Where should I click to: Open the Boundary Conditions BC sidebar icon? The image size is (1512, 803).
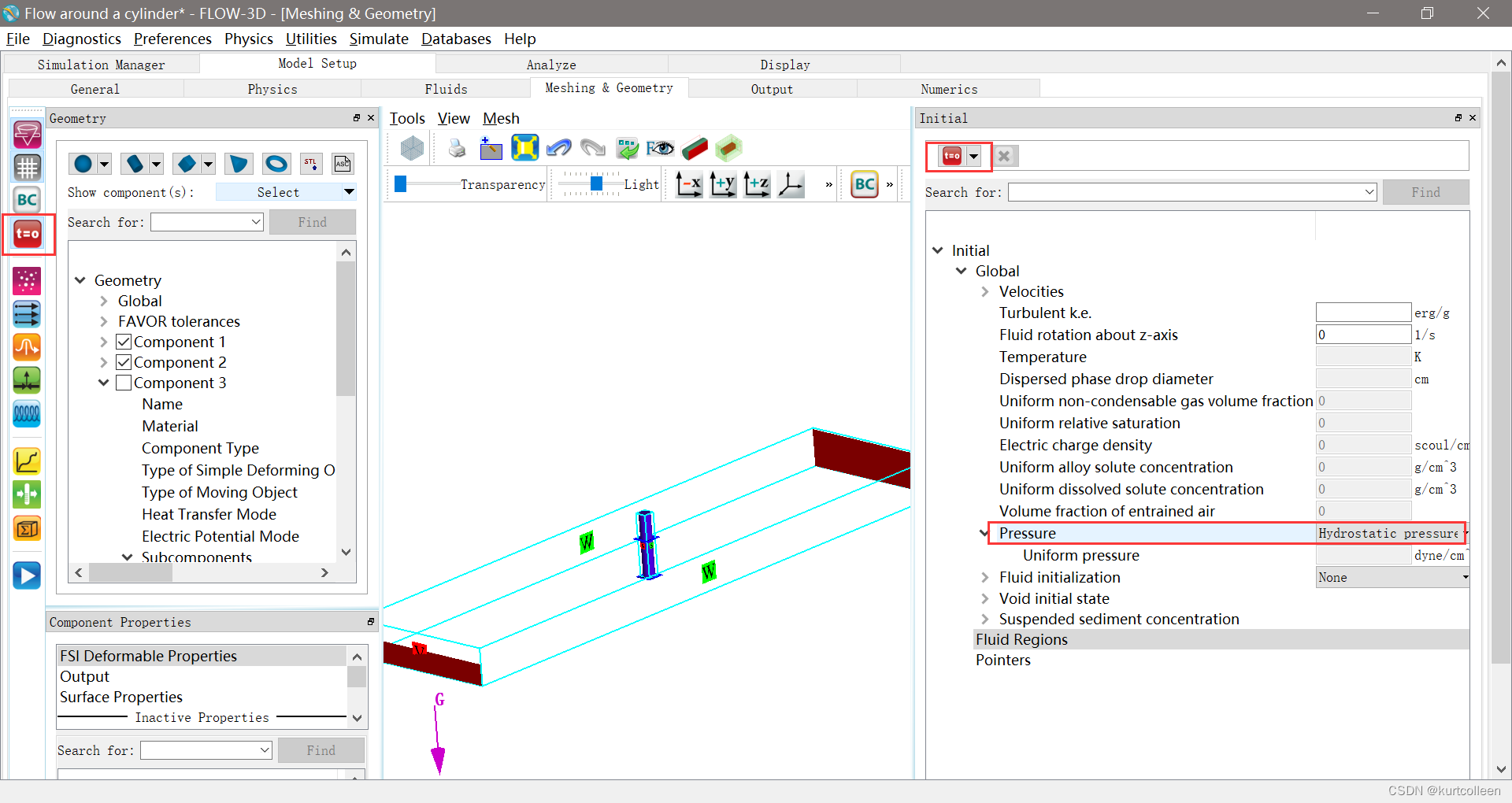[x=27, y=200]
